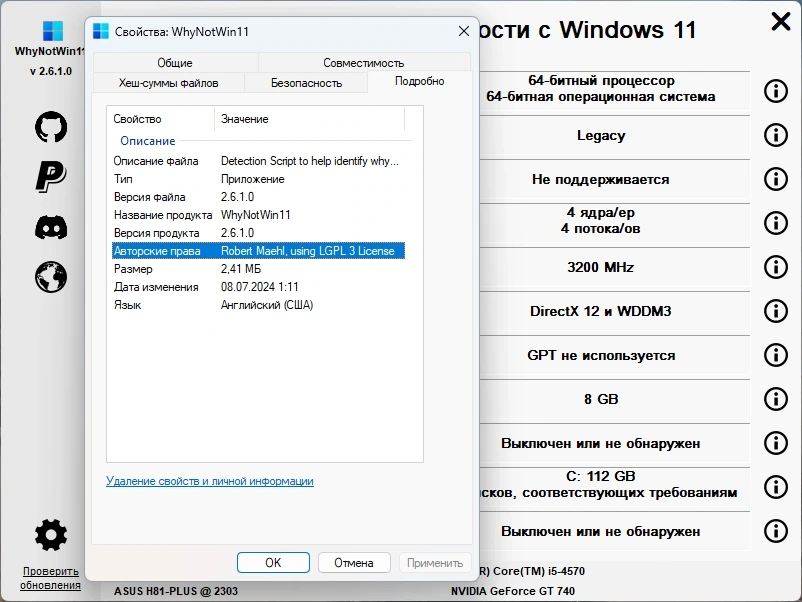Select the Дата изменения row
802x602 pixels.
click(x=258, y=287)
